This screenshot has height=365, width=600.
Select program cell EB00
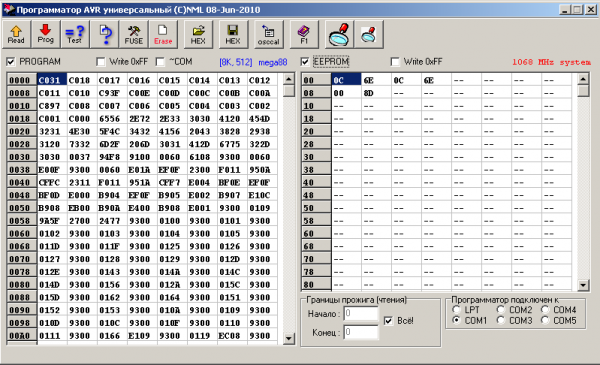pyautogui.click(x=82, y=208)
